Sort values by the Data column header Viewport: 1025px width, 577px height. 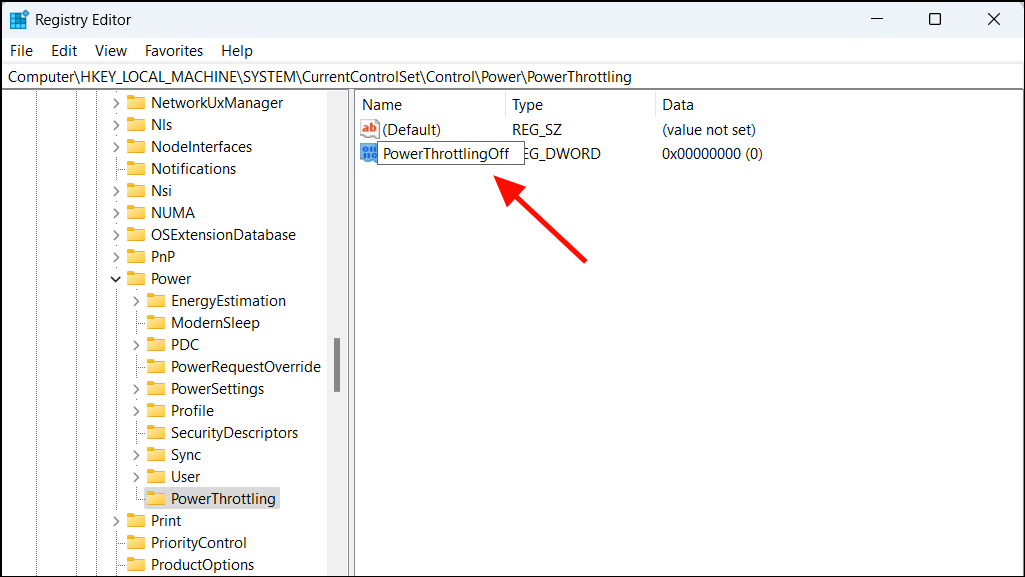coord(677,104)
